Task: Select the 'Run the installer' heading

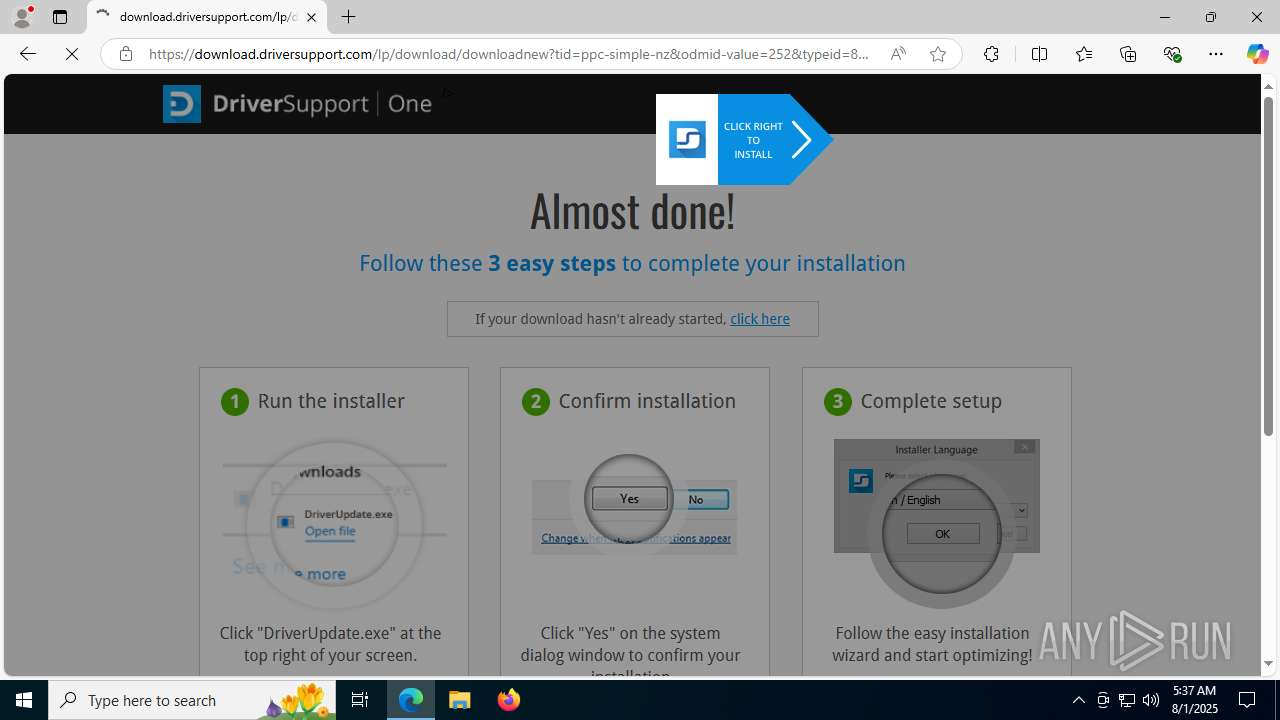Action: (x=331, y=401)
